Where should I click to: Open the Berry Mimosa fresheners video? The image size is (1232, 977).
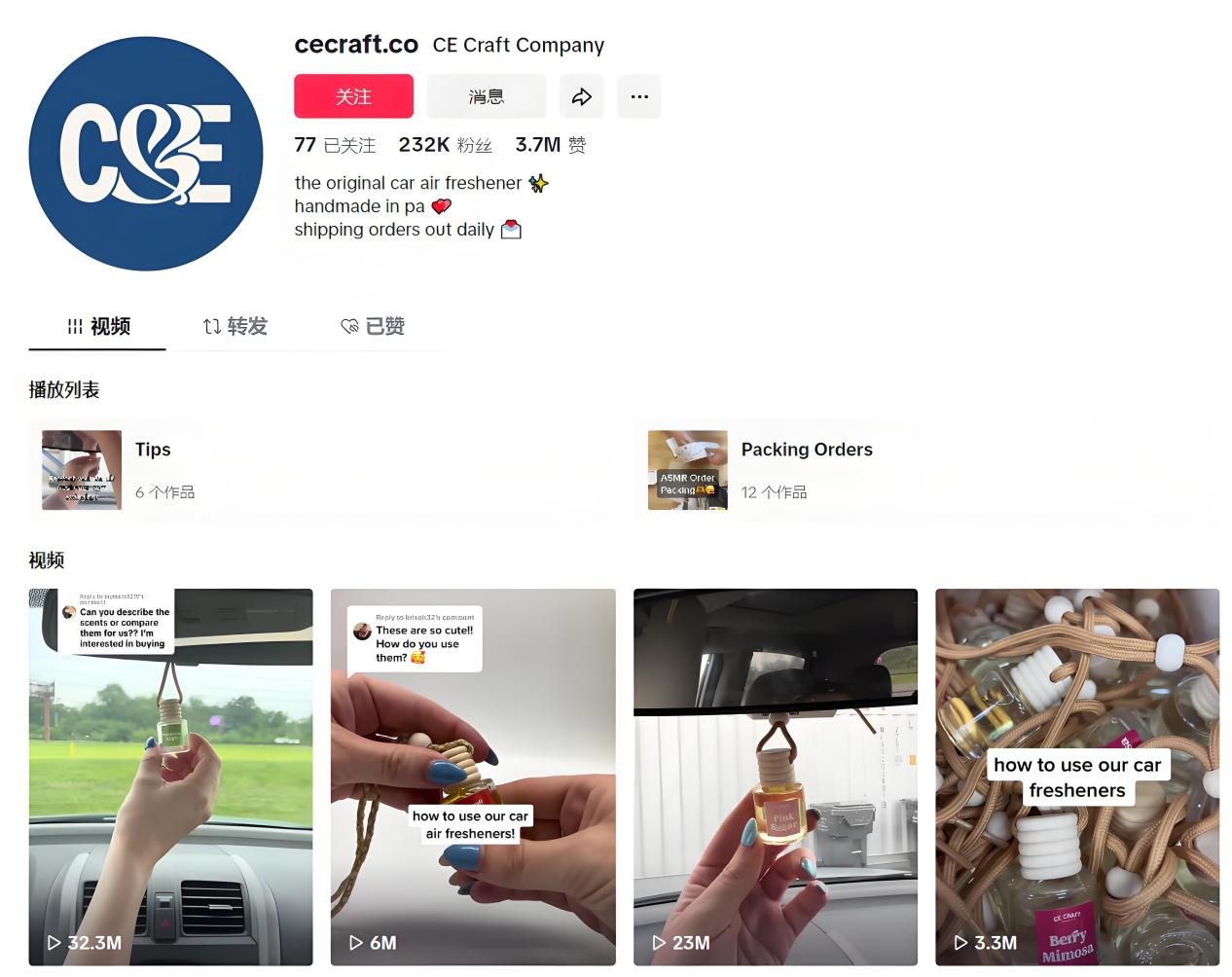[x=1077, y=777]
